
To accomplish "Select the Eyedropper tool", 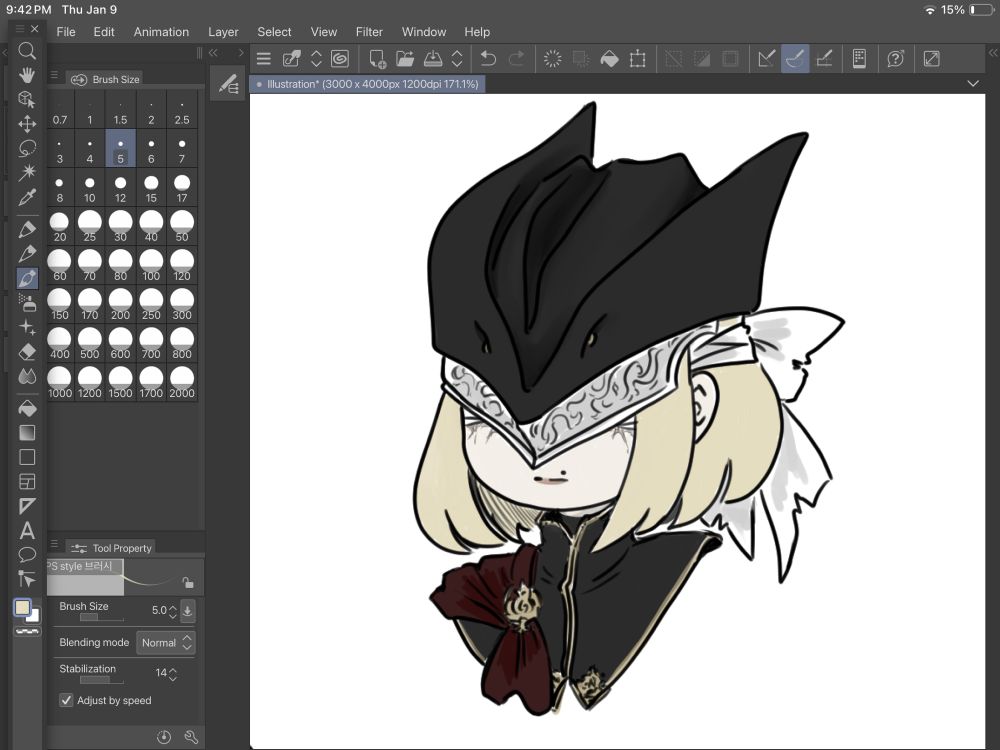I will coord(27,197).
